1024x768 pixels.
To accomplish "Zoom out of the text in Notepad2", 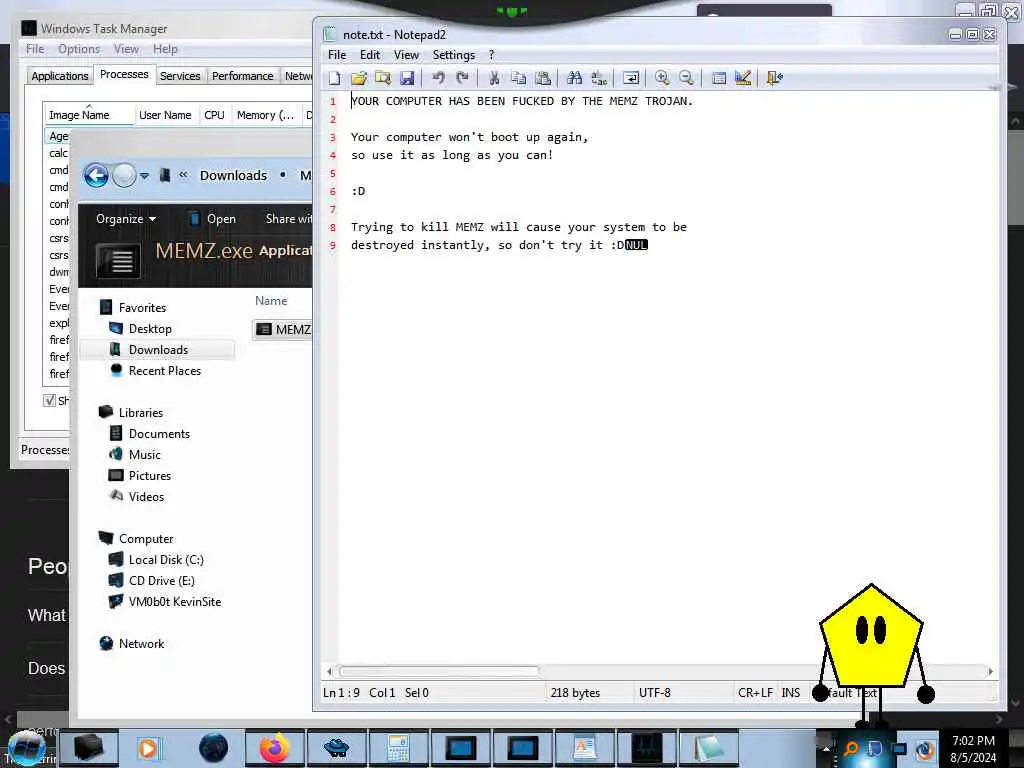I will coord(686,78).
